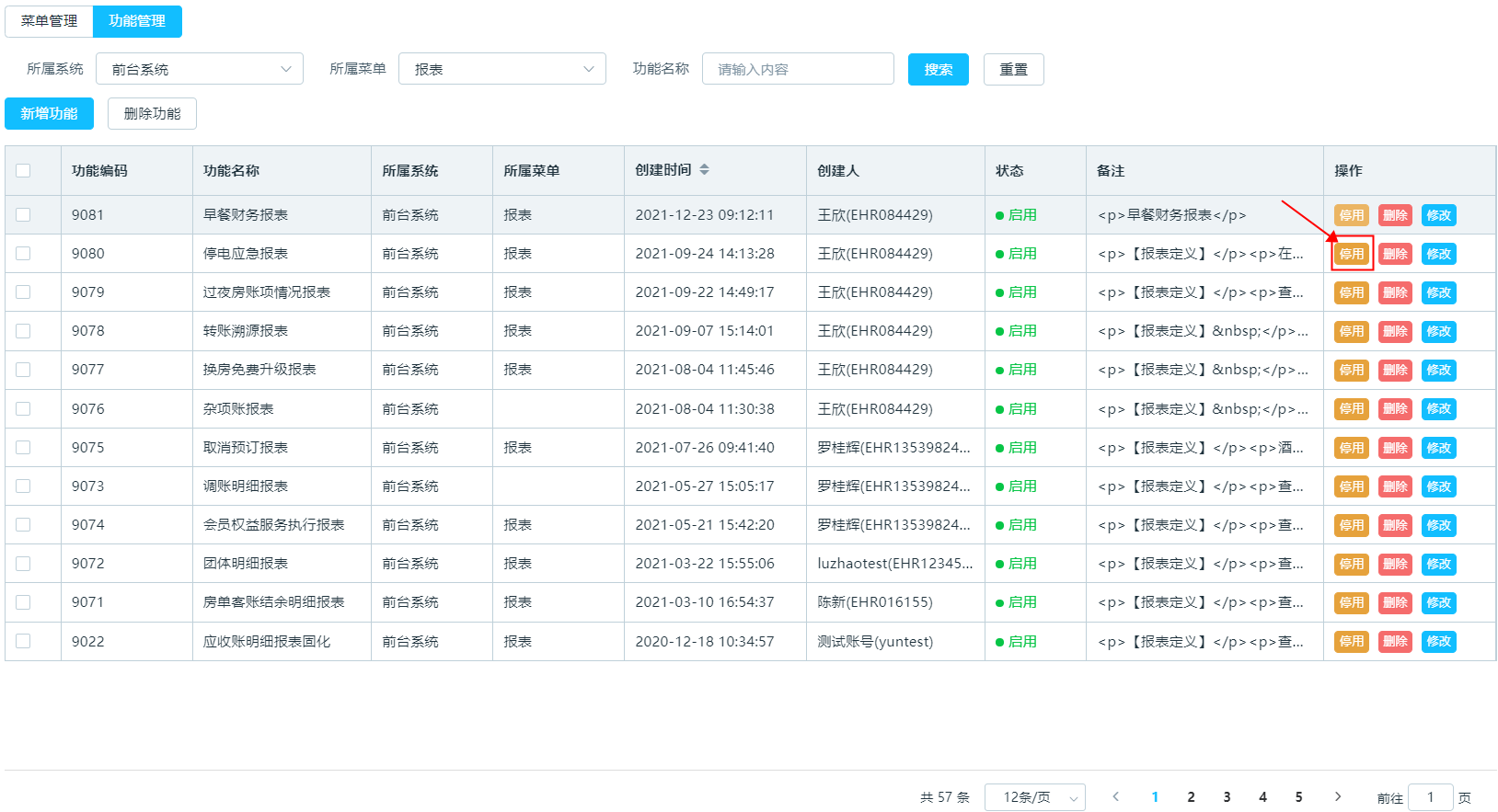Check the row 9079 checkbox
This screenshot has height=812, width=1498.
pyautogui.click(x=23, y=292)
